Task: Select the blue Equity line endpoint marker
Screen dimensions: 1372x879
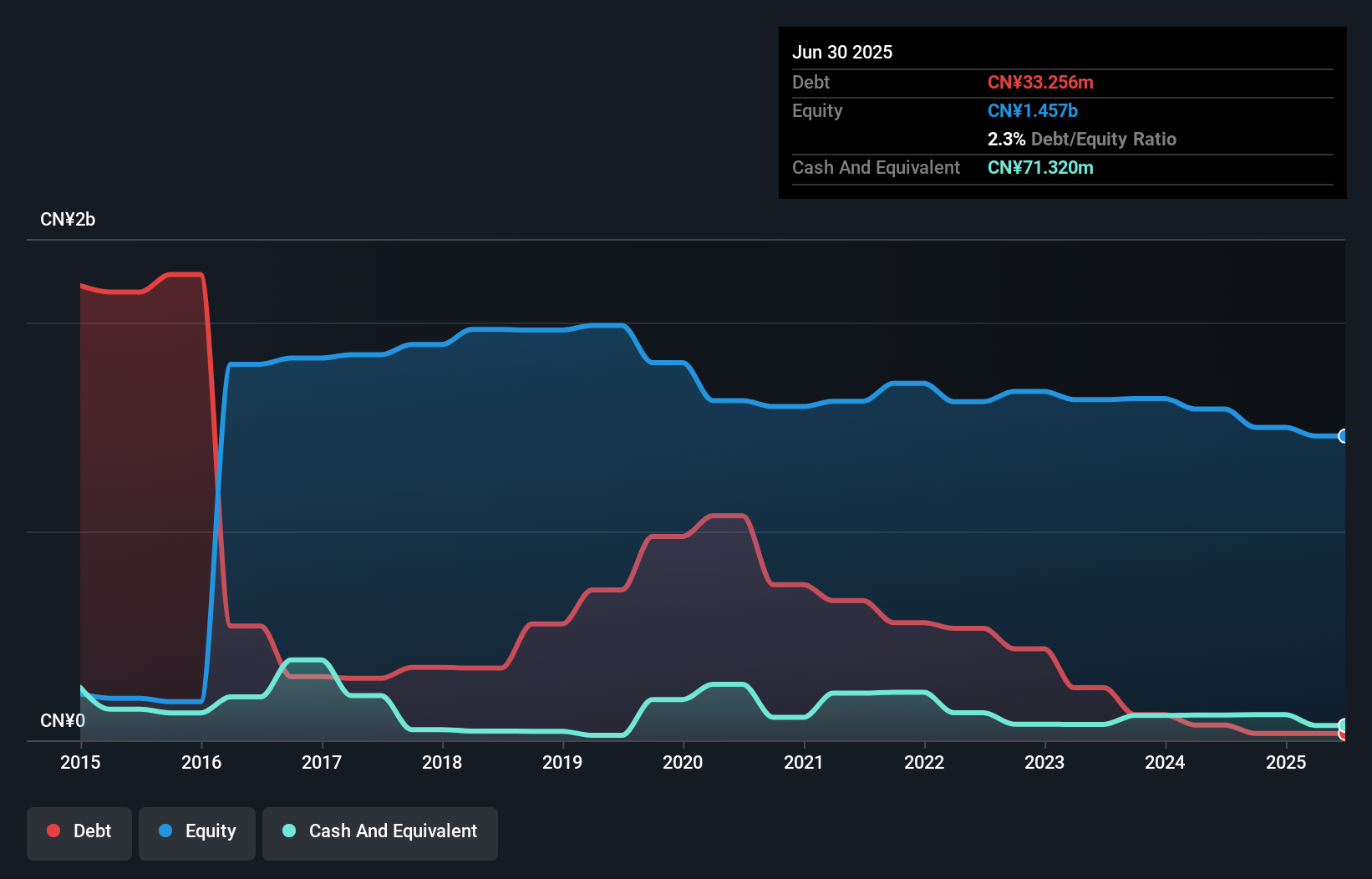Action: click(x=1344, y=436)
